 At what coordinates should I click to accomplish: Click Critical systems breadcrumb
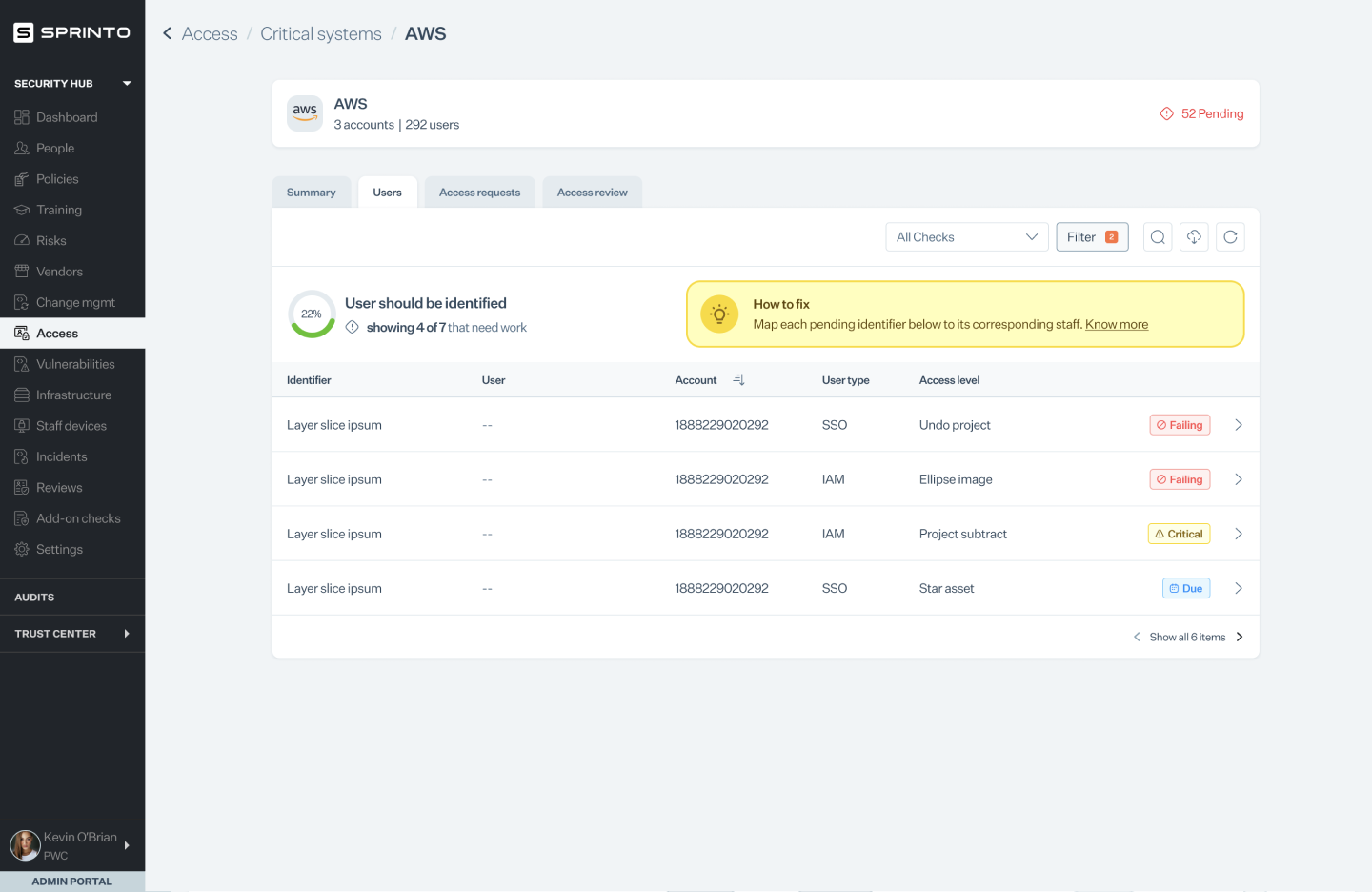click(321, 33)
